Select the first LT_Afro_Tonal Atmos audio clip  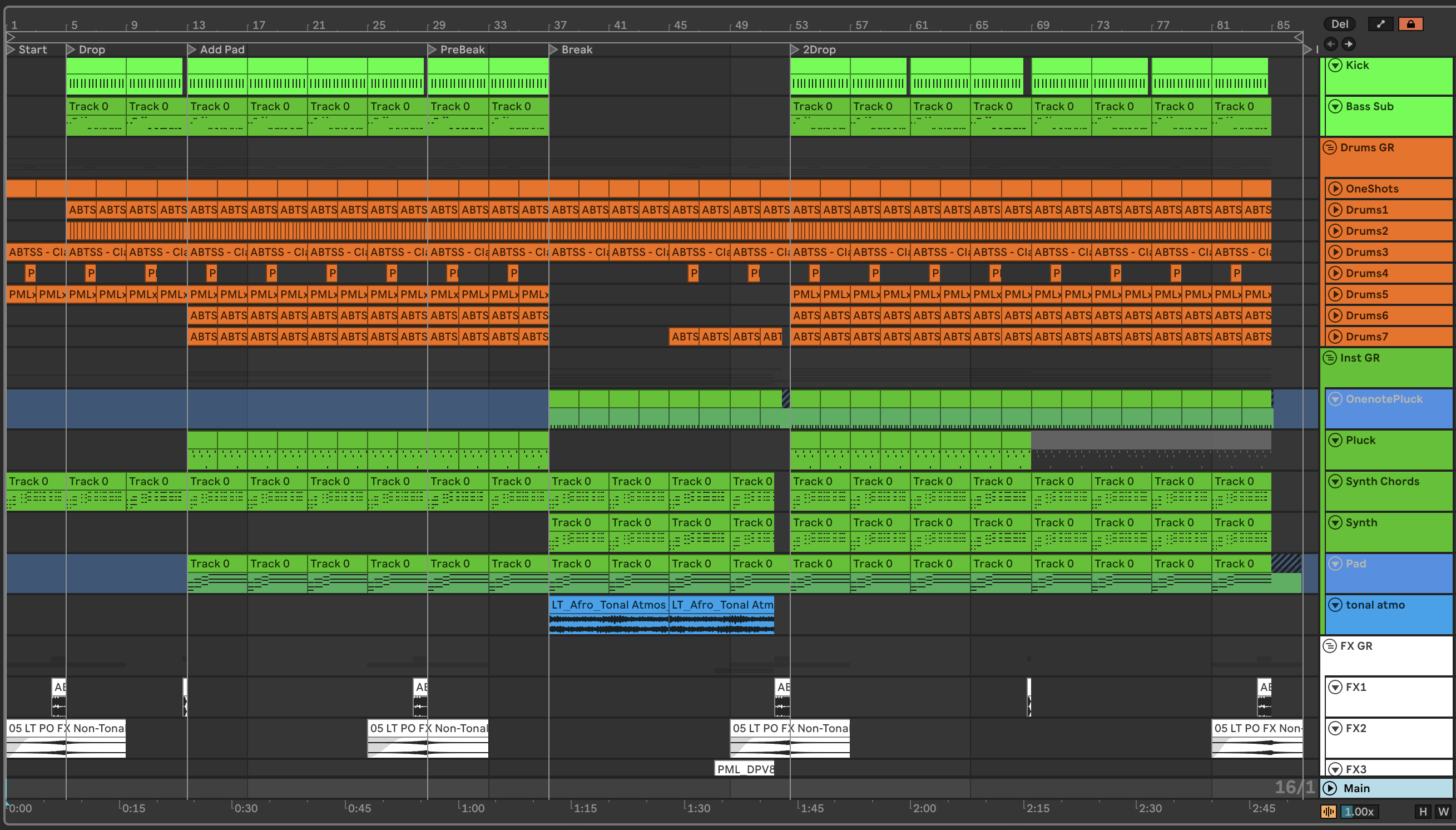point(608,615)
